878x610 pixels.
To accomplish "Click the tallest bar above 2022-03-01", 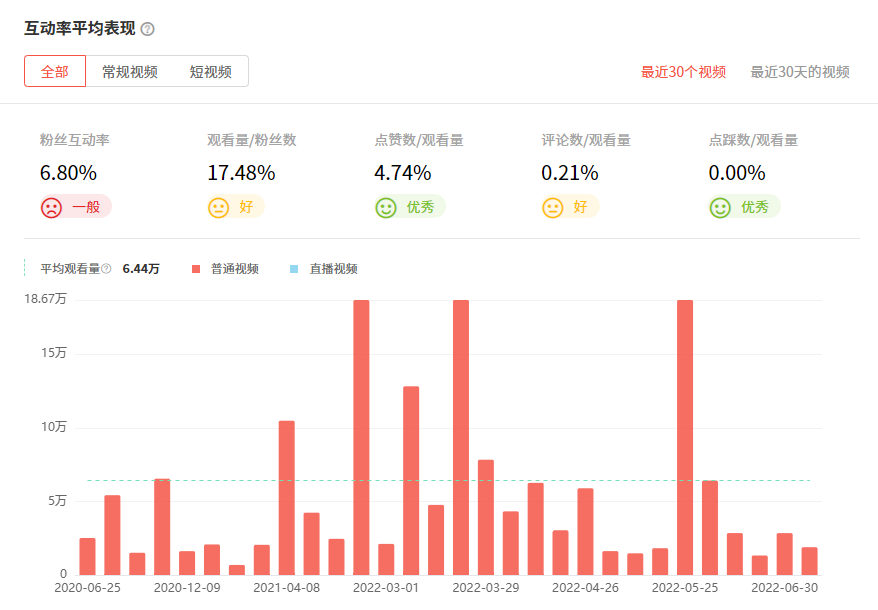I will [x=360, y=430].
